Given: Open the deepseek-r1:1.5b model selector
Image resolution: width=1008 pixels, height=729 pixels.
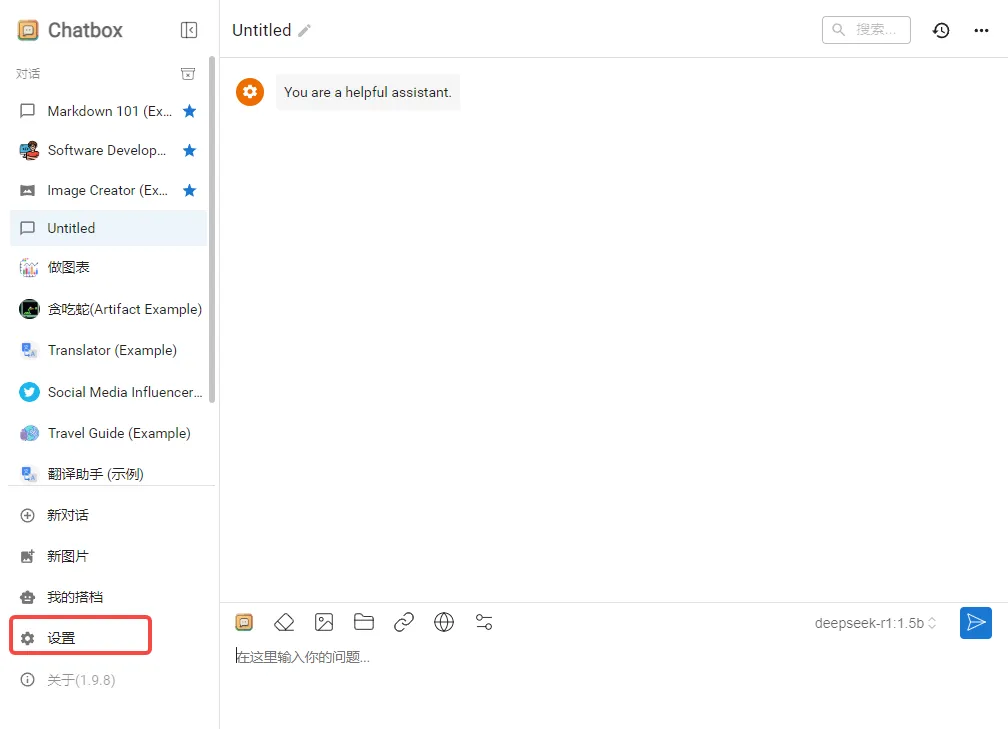Looking at the screenshot, I should (x=875, y=623).
